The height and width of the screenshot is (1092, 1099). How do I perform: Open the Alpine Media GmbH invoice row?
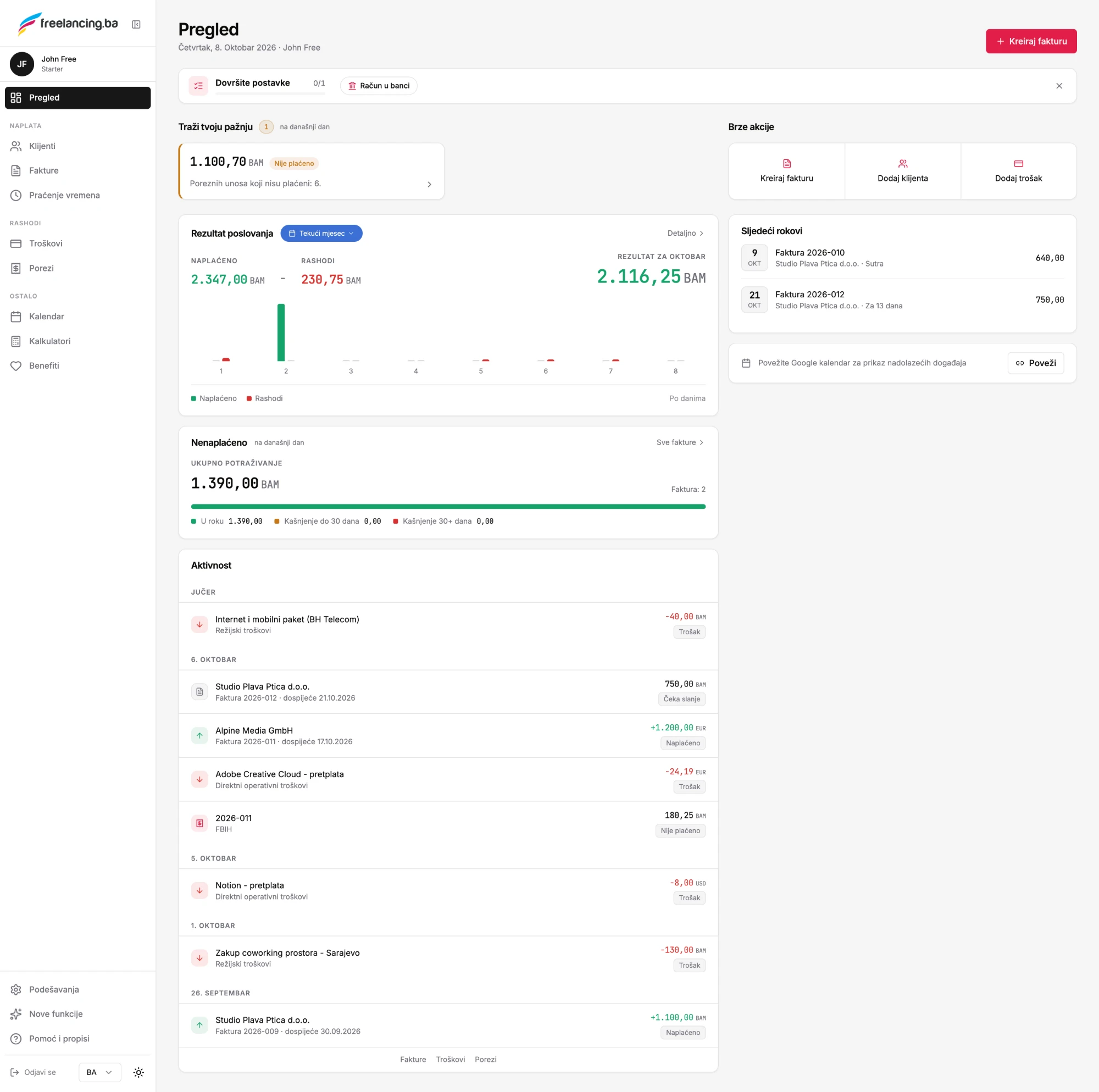(448, 736)
